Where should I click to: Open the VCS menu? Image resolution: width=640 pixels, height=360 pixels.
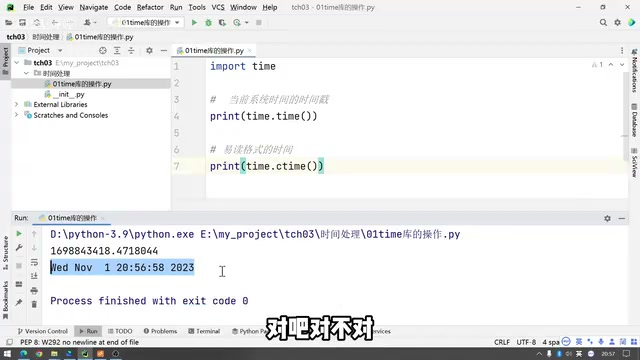[218, 7]
